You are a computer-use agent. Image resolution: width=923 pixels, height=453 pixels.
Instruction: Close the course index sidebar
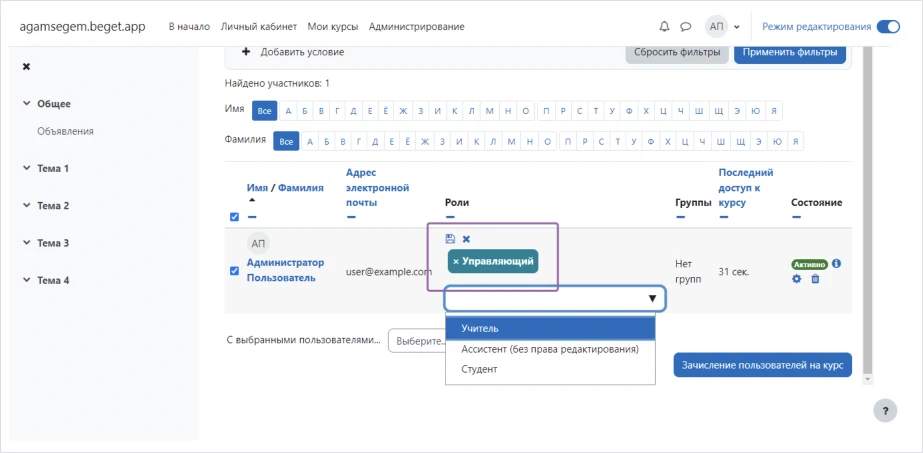[x=27, y=67]
